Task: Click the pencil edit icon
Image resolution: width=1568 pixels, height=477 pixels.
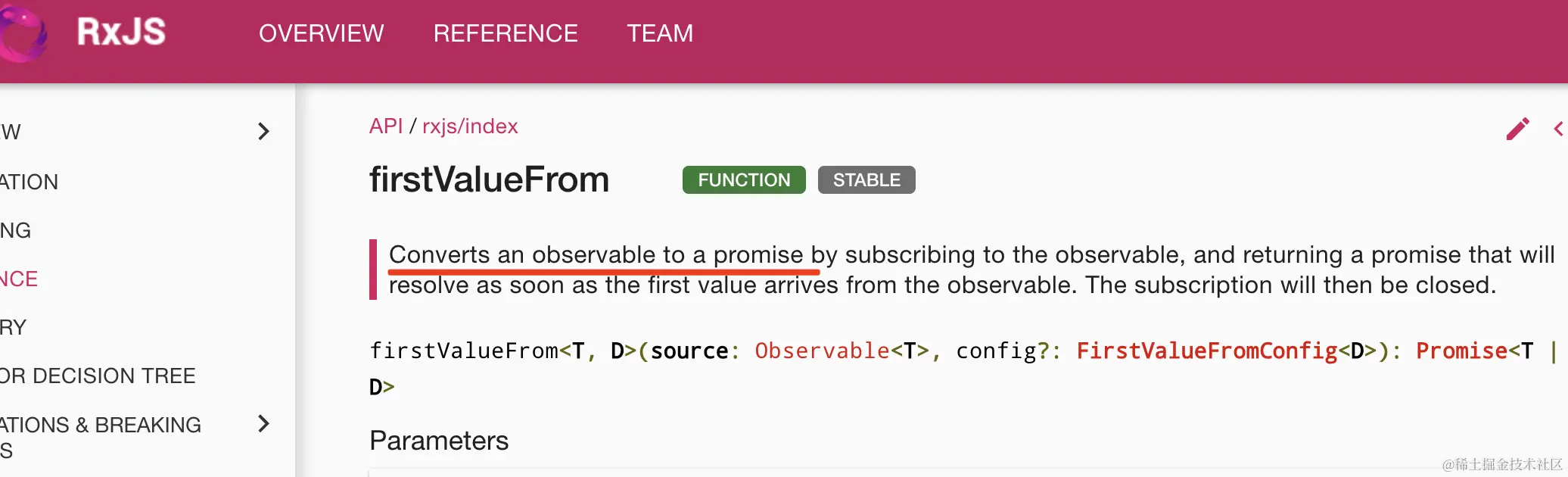Action: pyautogui.click(x=1517, y=129)
